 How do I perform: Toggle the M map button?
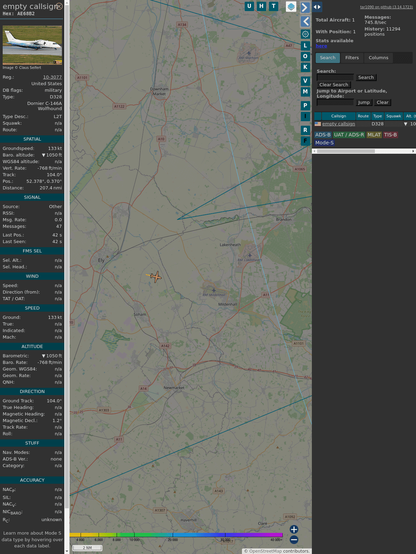[305, 92]
